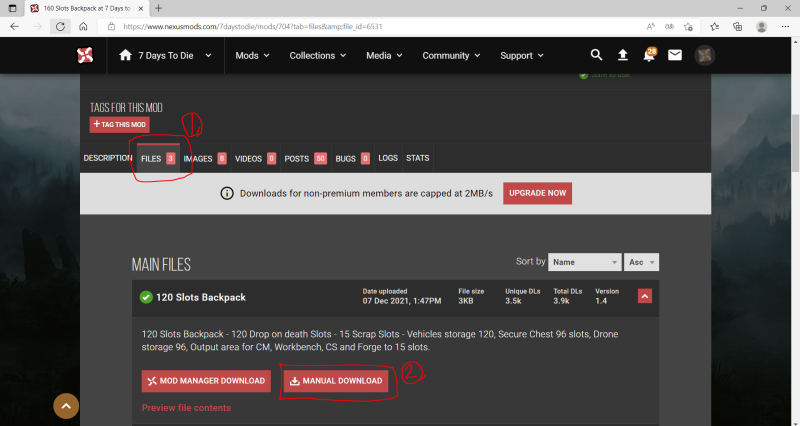The width and height of the screenshot is (800, 426).
Task: Open browser Settings and more menu
Action: pyautogui.click(x=785, y=27)
